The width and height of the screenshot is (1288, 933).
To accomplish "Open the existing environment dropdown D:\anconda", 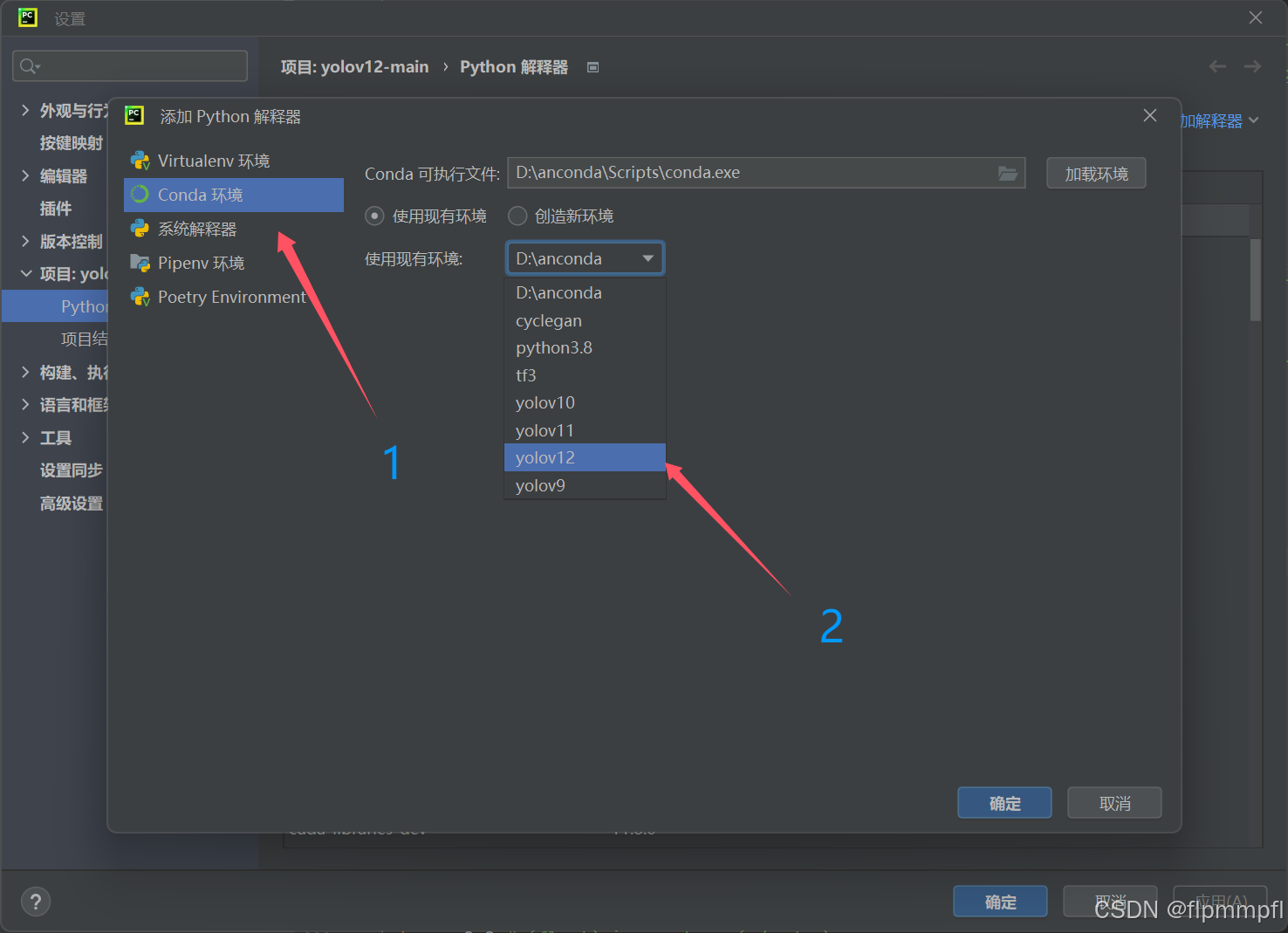I will point(585,258).
